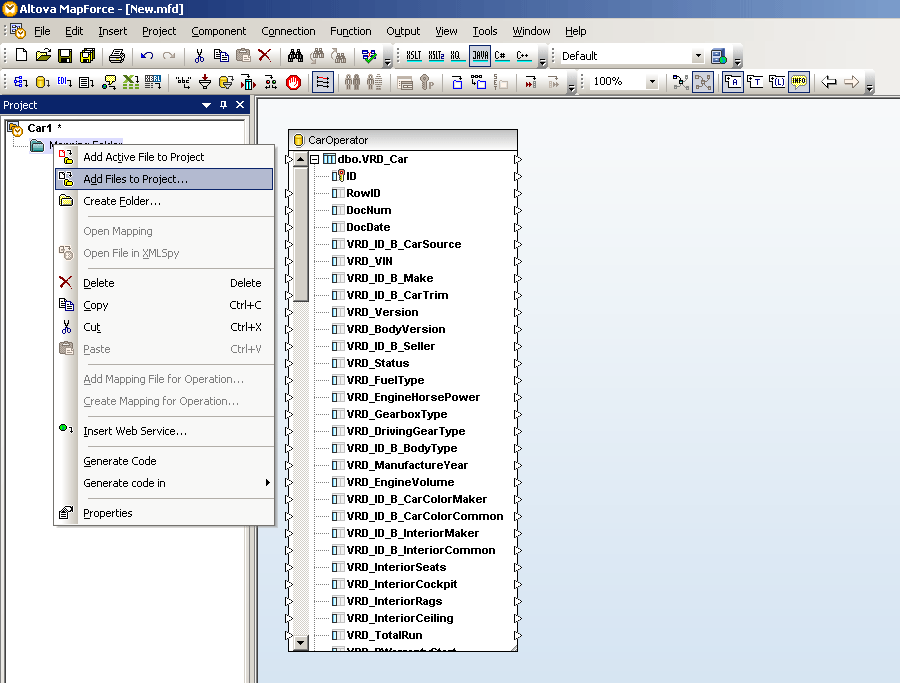The image size is (900, 683).
Task: Open the Function menu
Action: pyautogui.click(x=351, y=31)
